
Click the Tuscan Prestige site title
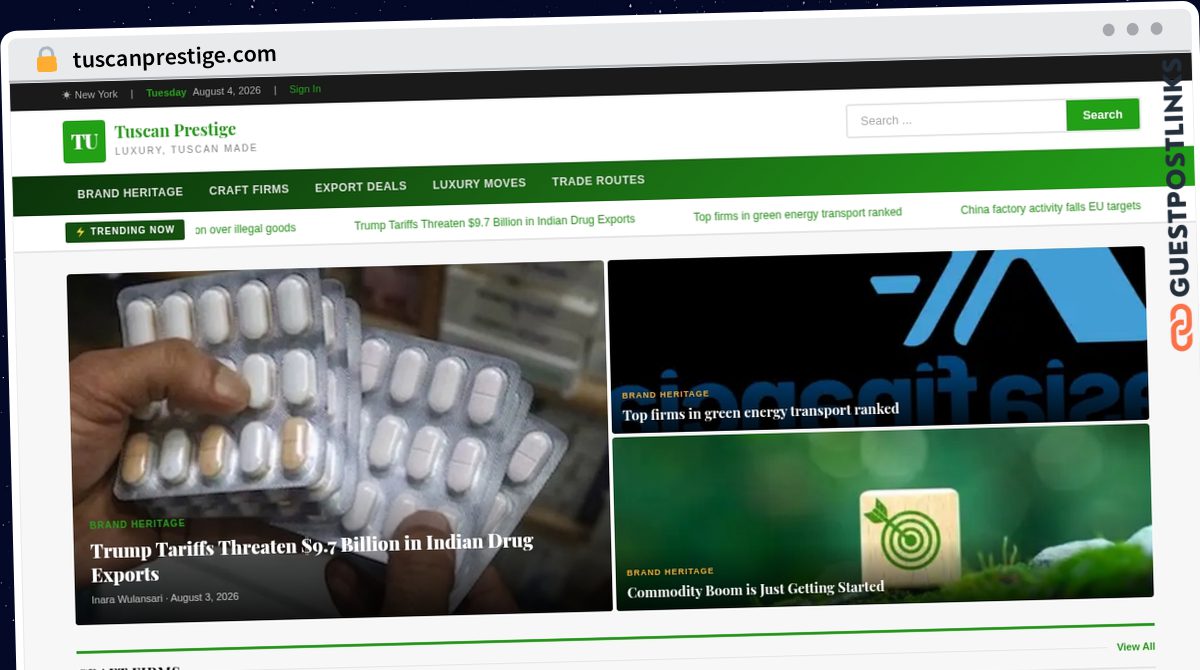[175, 130]
